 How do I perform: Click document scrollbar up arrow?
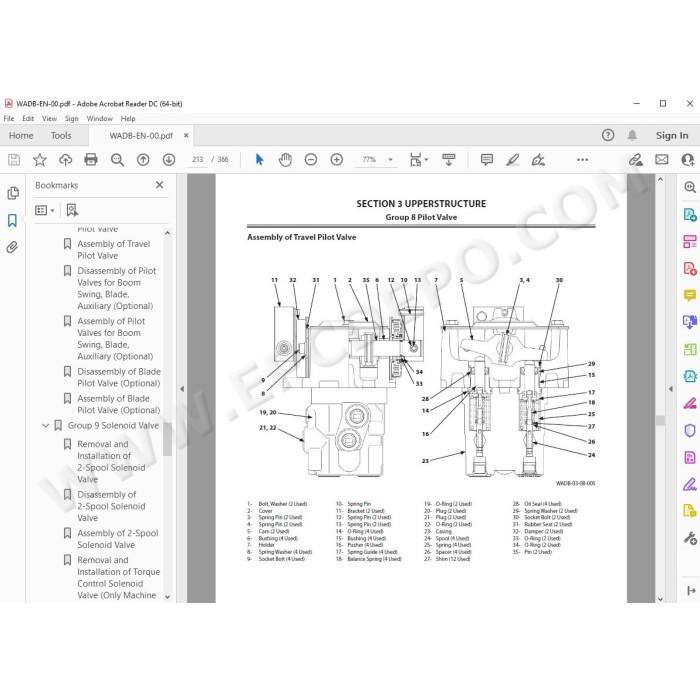660,179
